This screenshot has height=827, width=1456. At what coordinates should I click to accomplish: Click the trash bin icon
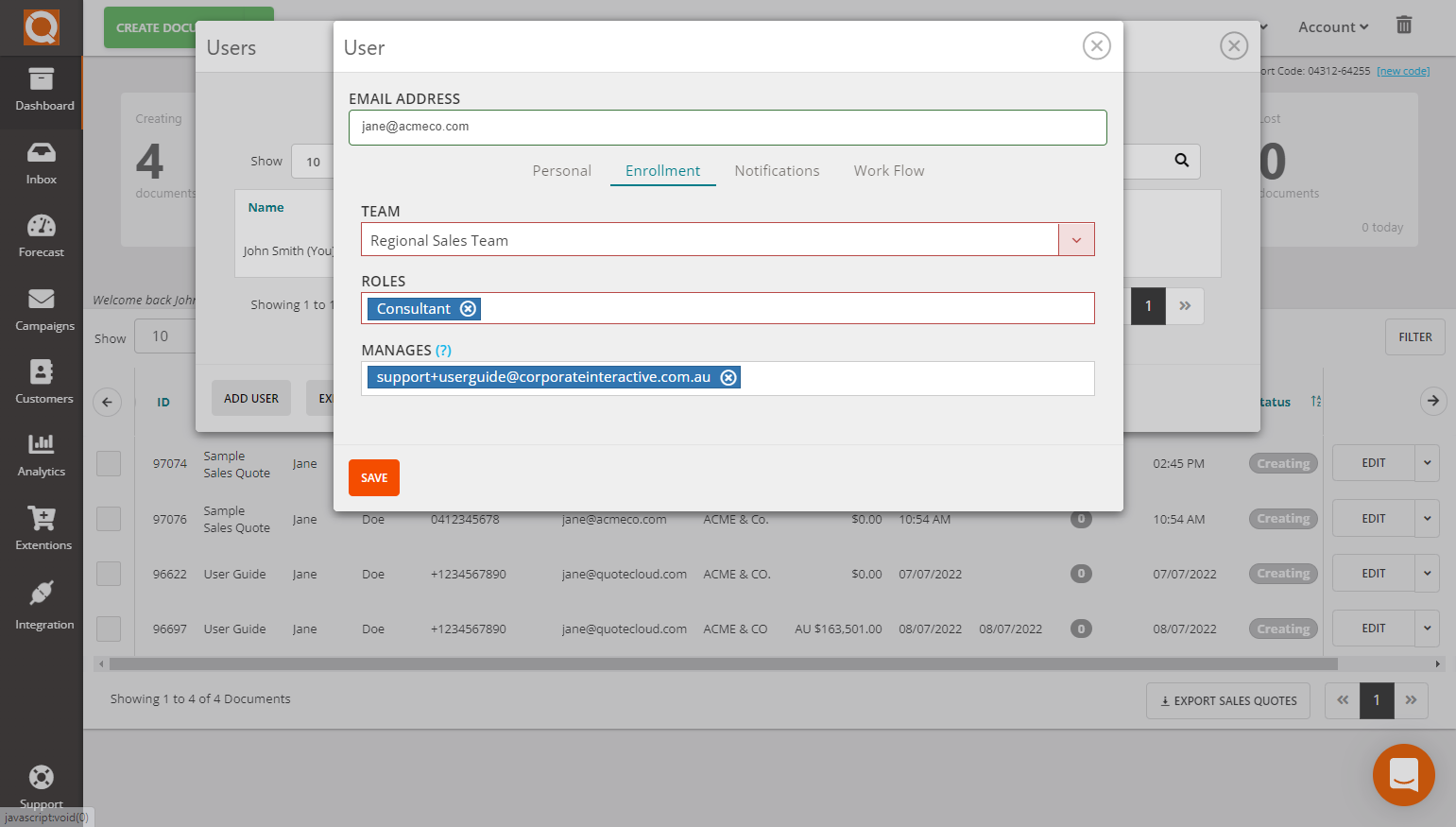coord(1404,26)
